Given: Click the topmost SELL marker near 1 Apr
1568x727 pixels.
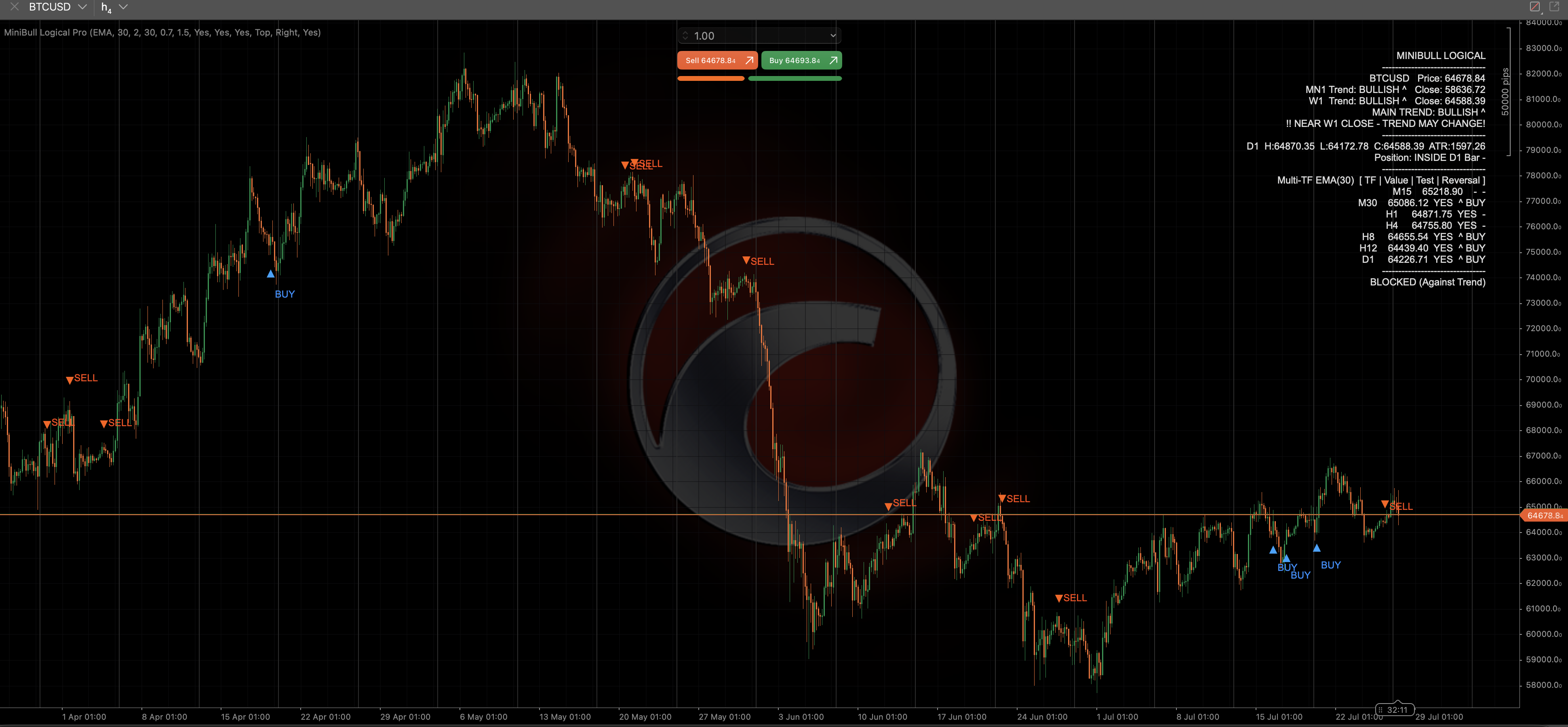Looking at the screenshot, I should tap(82, 379).
